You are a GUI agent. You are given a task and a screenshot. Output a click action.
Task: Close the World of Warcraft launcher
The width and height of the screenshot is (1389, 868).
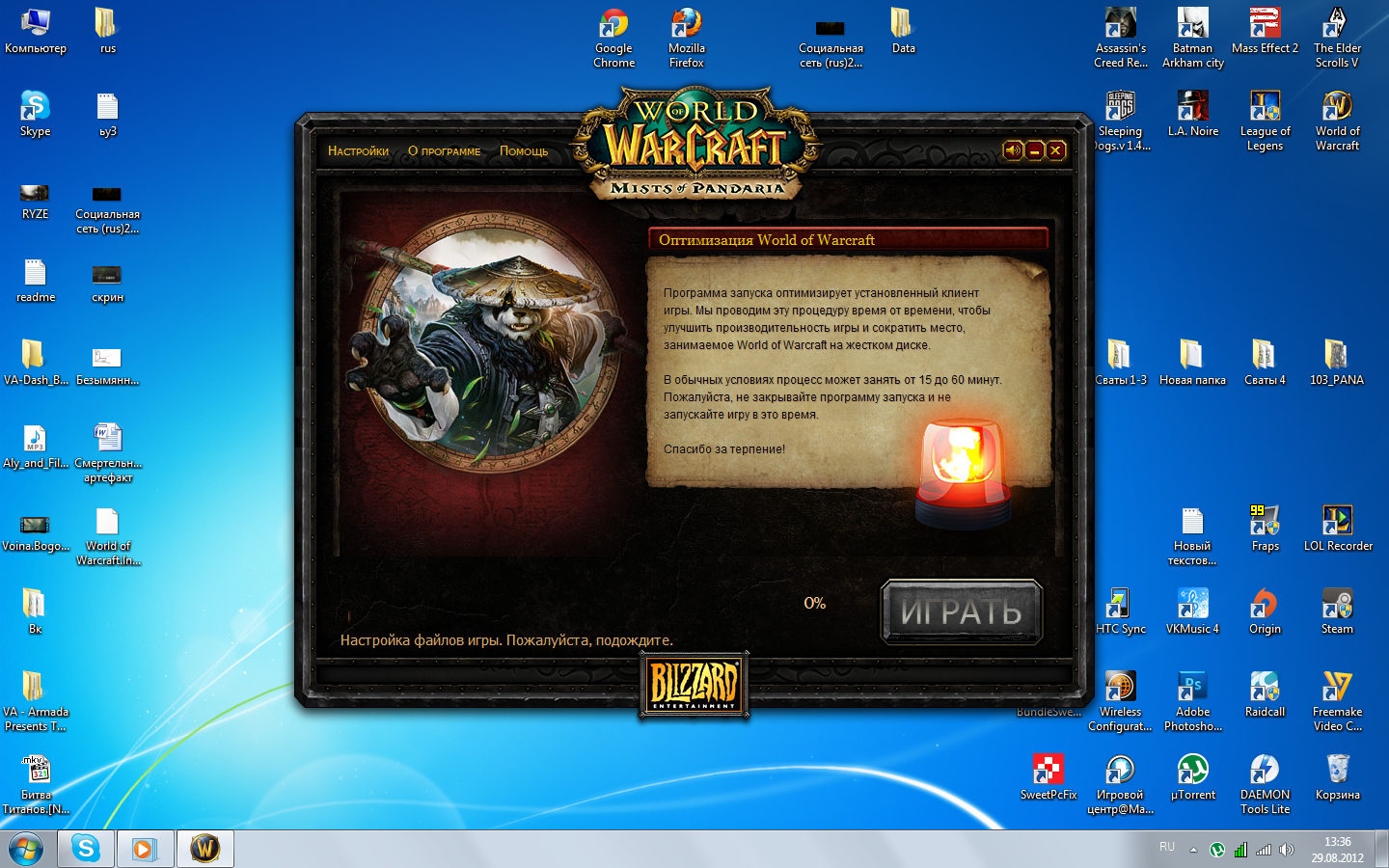click(1056, 150)
